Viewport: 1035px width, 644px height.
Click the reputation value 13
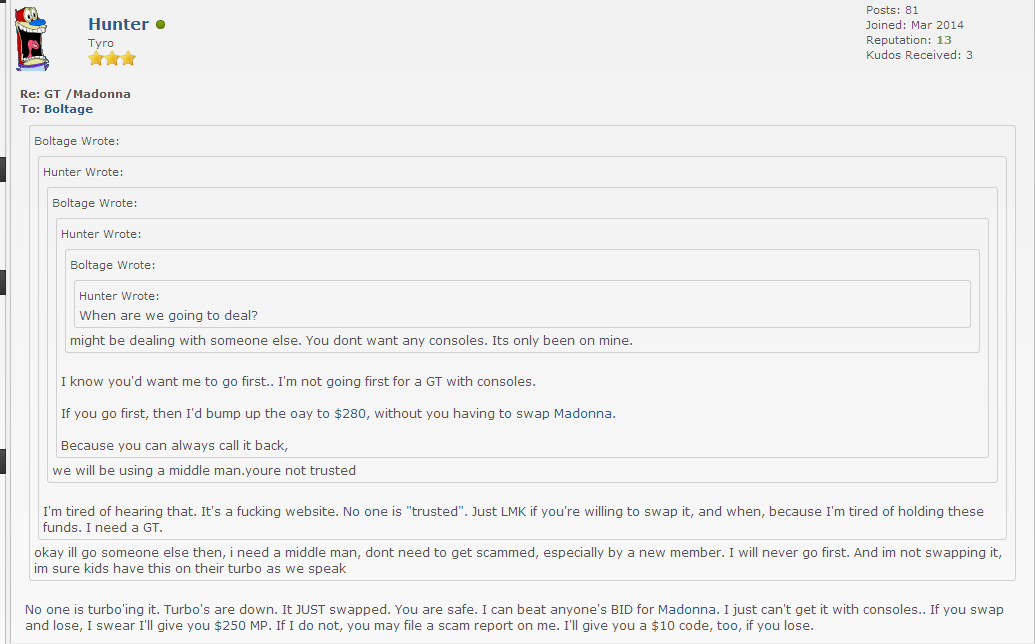pyautogui.click(x=943, y=40)
